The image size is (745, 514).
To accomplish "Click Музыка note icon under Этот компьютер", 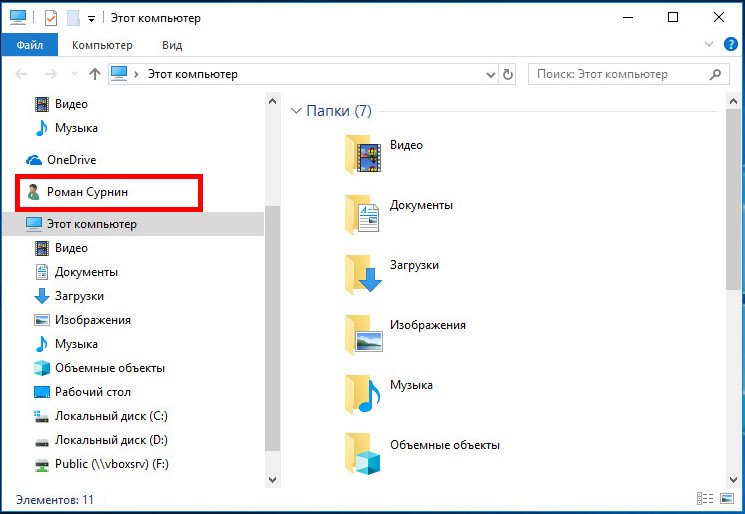I will [42, 344].
